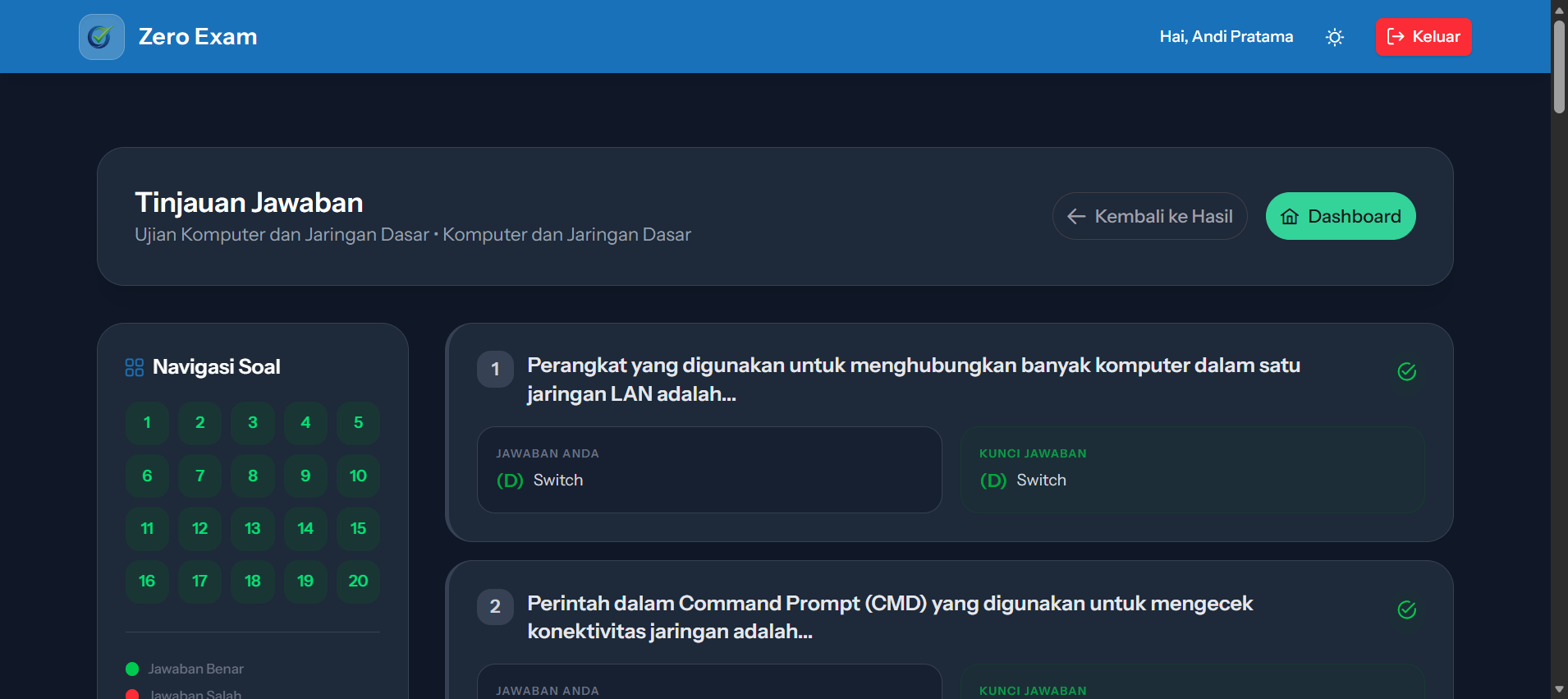Click question number 13 tile
1568x699 pixels.
[253, 528]
